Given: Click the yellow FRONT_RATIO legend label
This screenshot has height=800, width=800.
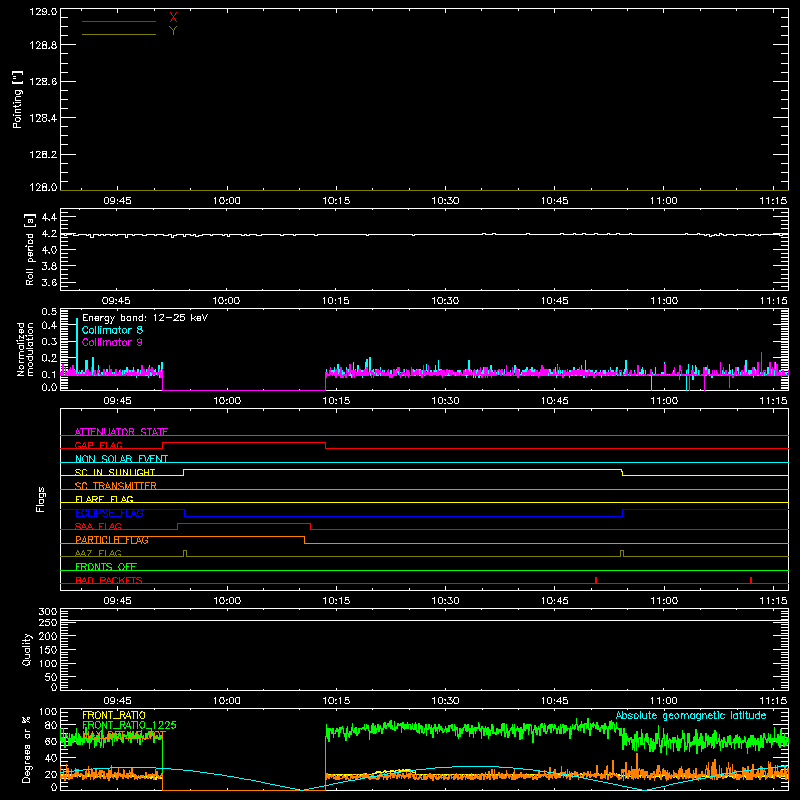Looking at the screenshot, I should pos(114,715).
